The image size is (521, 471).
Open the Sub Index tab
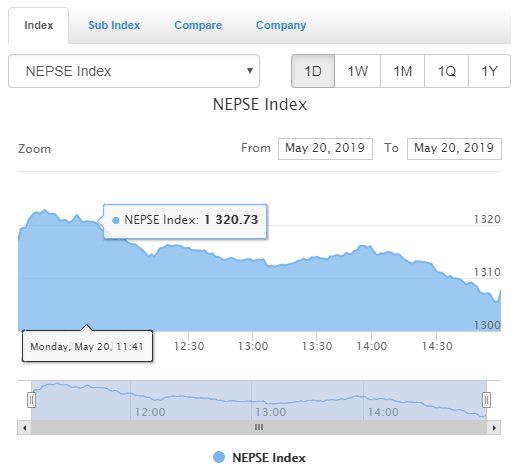click(114, 26)
